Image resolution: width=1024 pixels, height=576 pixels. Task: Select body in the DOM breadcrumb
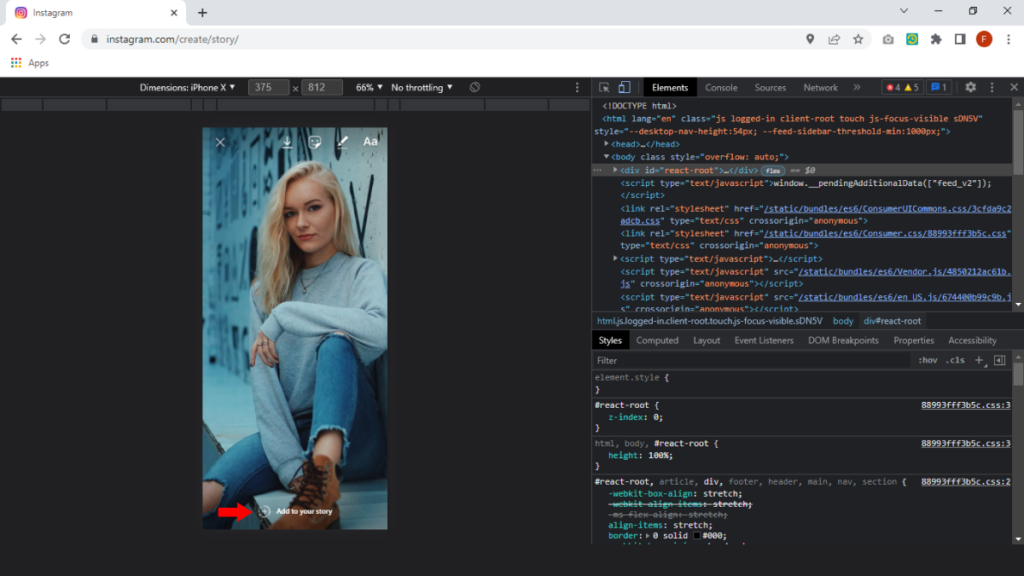tap(842, 321)
